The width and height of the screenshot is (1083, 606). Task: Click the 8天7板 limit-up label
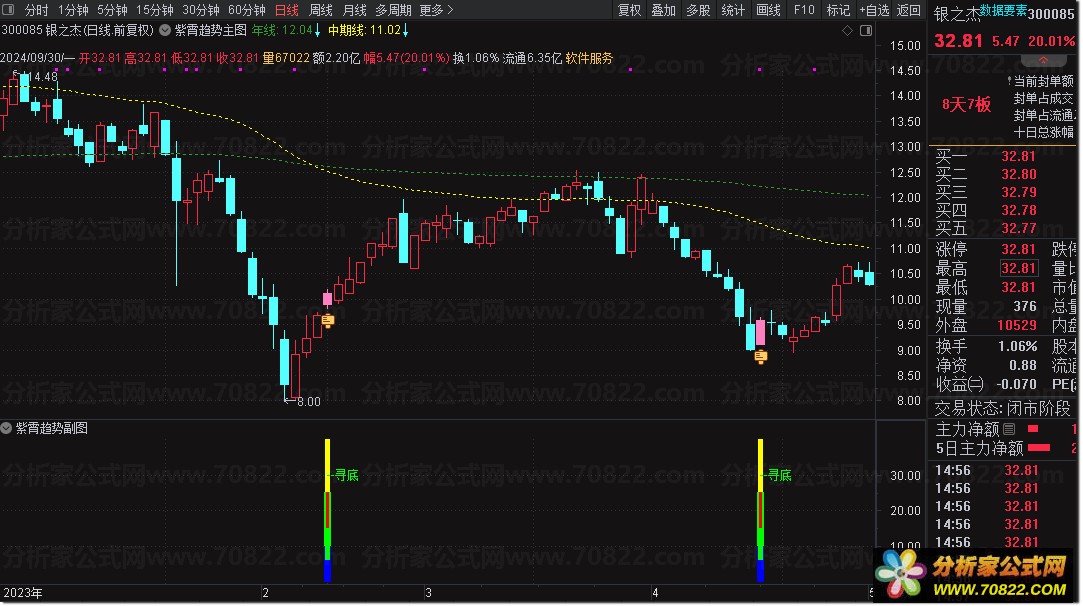click(x=966, y=104)
